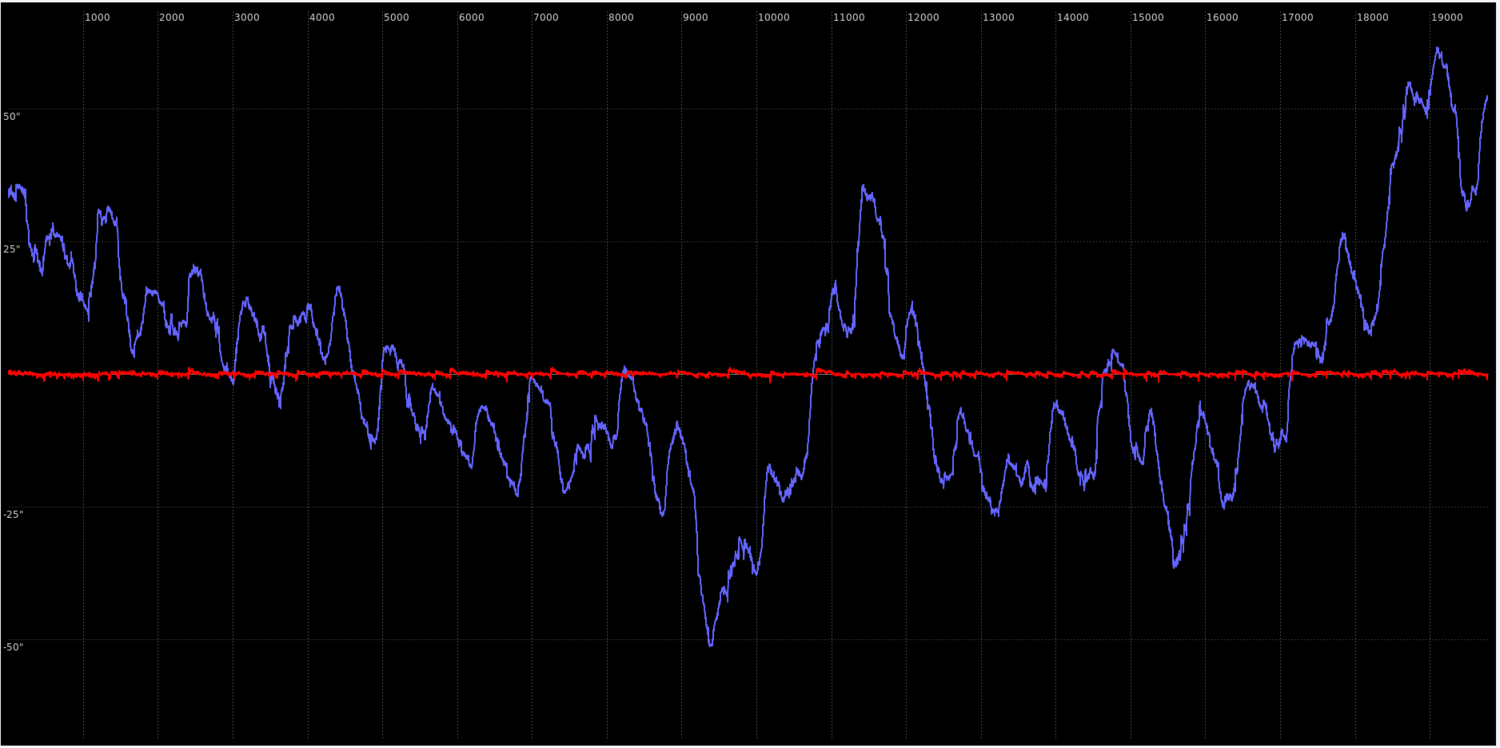Click the 5000 x-axis label

(x=397, y=18)
